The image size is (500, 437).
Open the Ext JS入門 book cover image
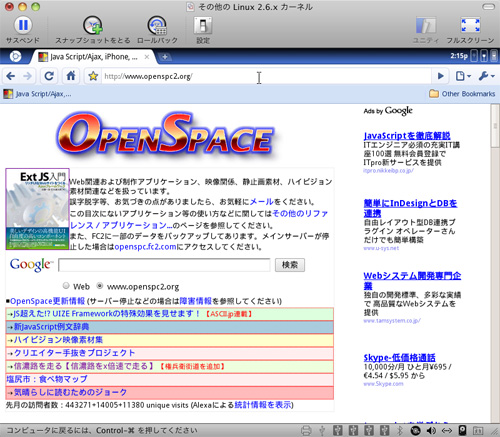(37, 209)
